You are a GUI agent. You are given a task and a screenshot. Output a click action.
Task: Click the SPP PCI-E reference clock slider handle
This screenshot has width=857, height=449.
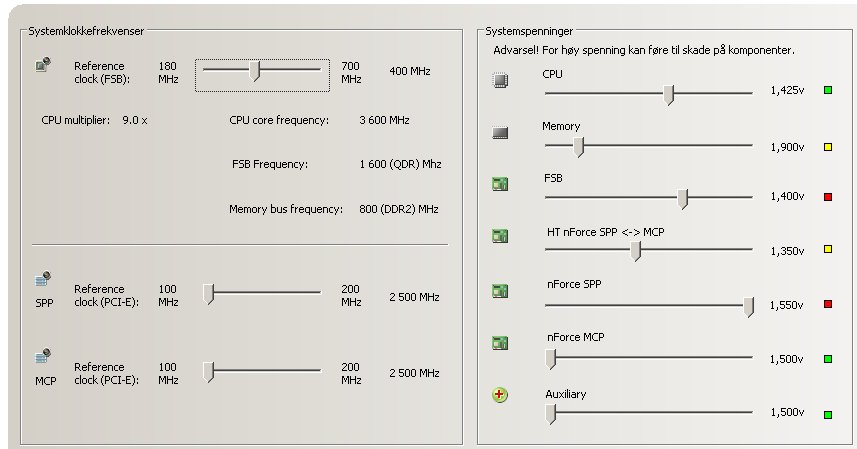[x=208, y=294]
